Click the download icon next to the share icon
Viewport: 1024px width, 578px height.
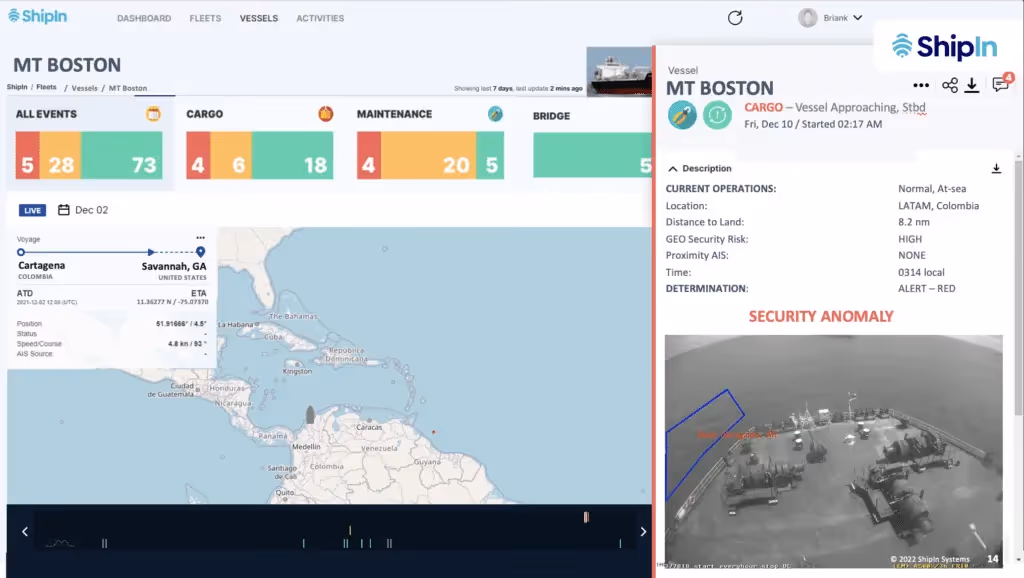coord(970,85)
